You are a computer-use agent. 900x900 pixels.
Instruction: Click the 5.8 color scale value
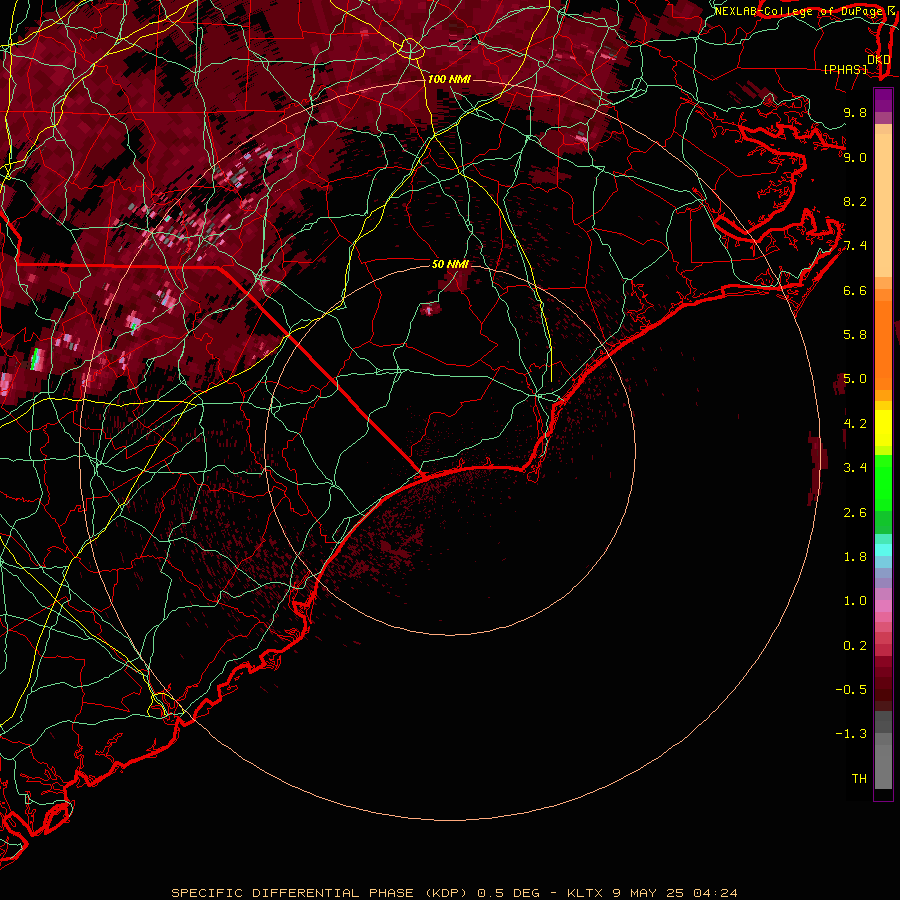click(x=855, y=335)
